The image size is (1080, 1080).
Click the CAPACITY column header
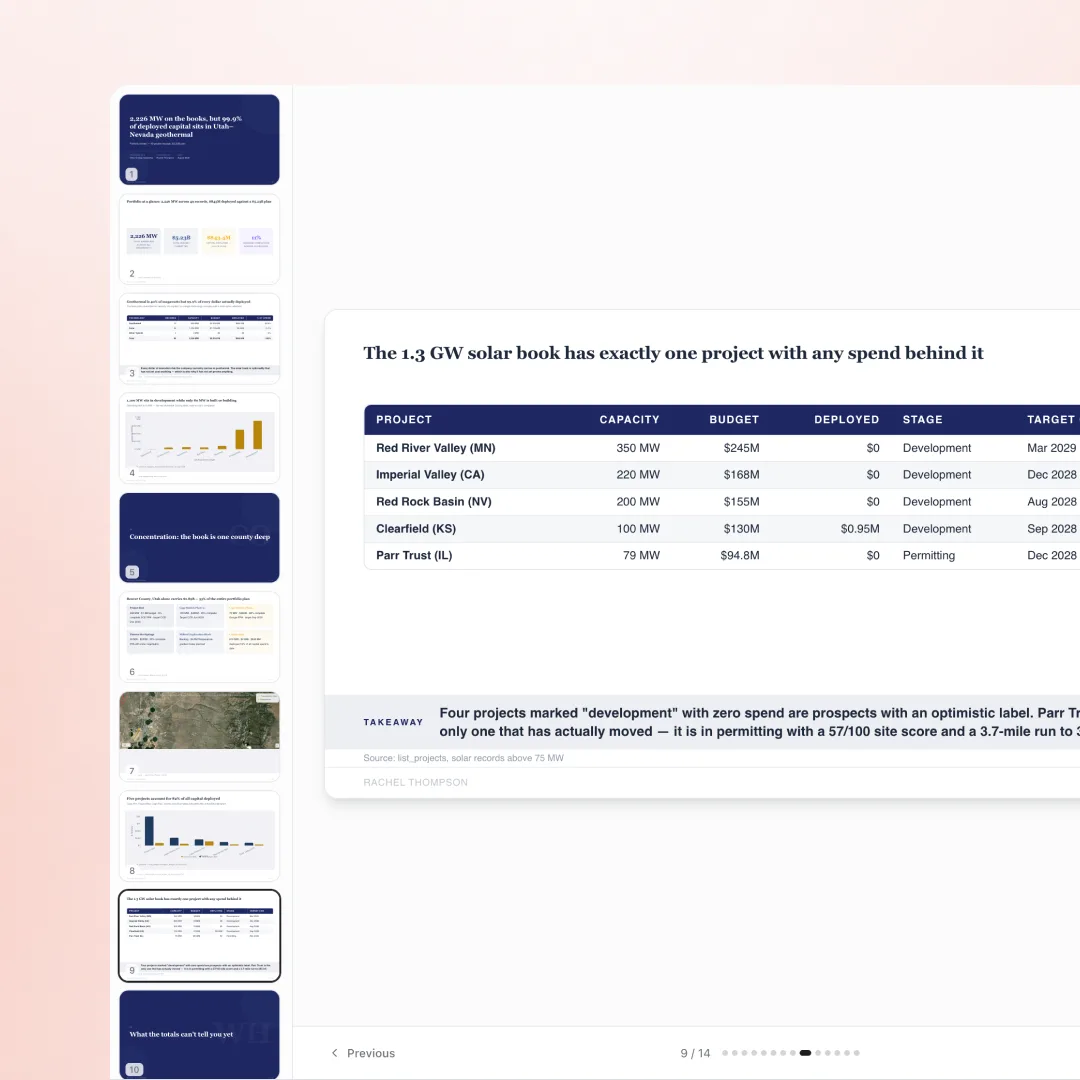point(629,419)
